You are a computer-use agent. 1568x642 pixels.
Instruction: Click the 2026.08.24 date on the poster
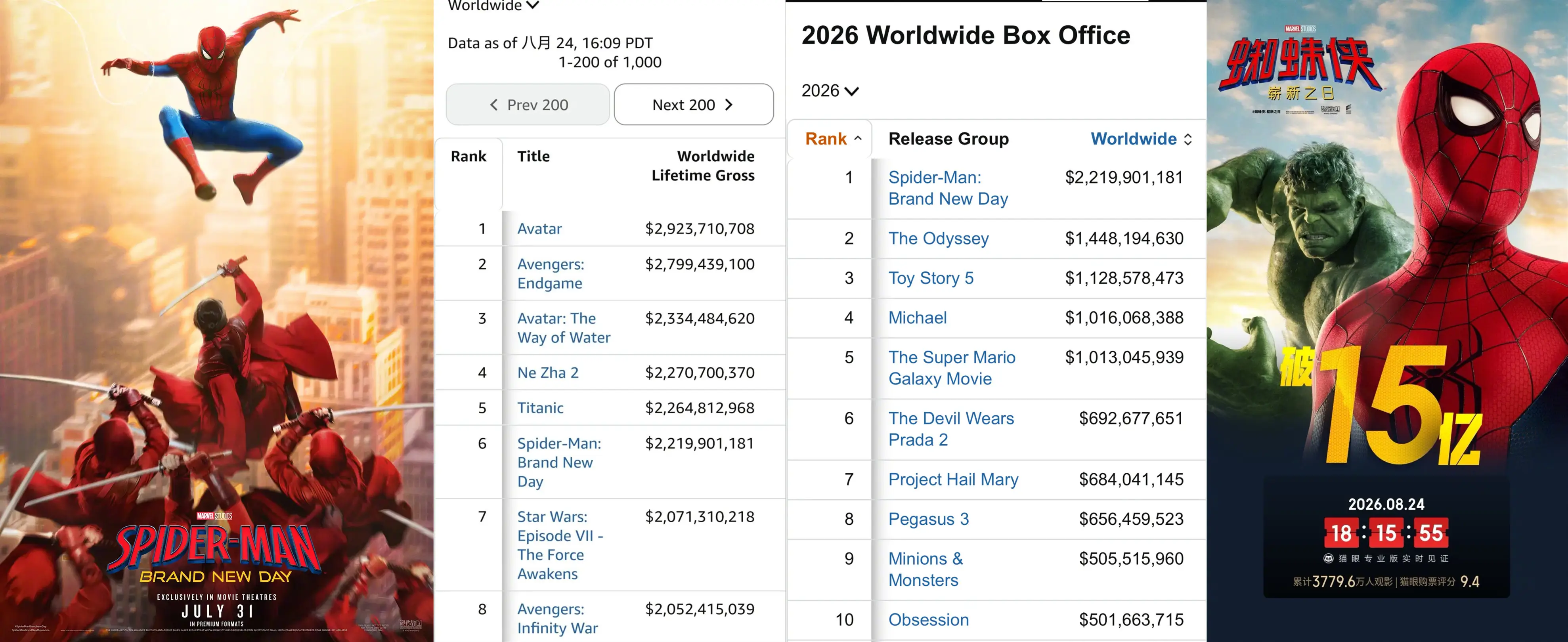tap(1386, 504)
